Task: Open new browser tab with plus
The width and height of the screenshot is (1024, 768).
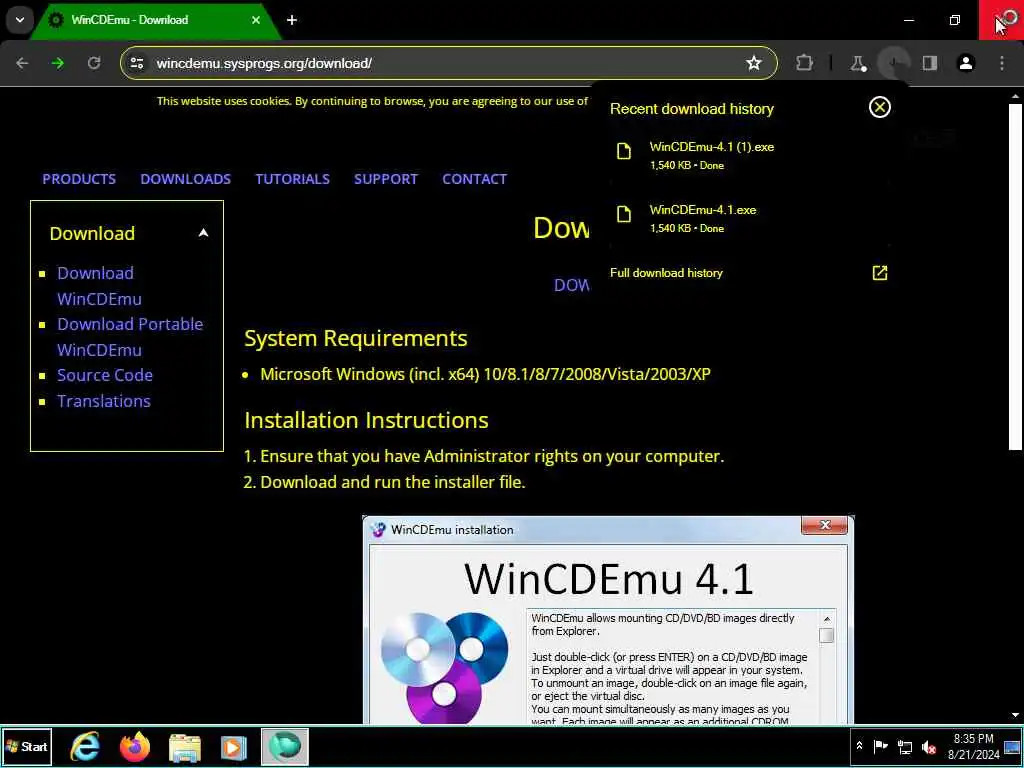Action: tap(292, 20)
